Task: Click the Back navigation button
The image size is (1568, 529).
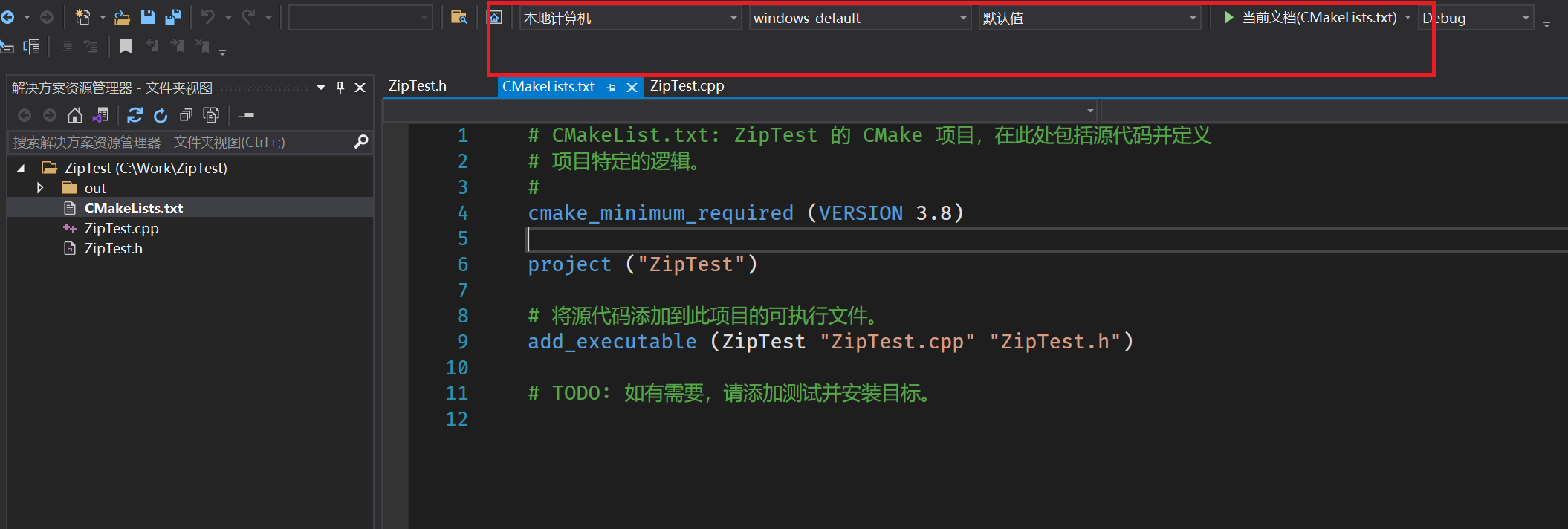Action: pos(7,16)
